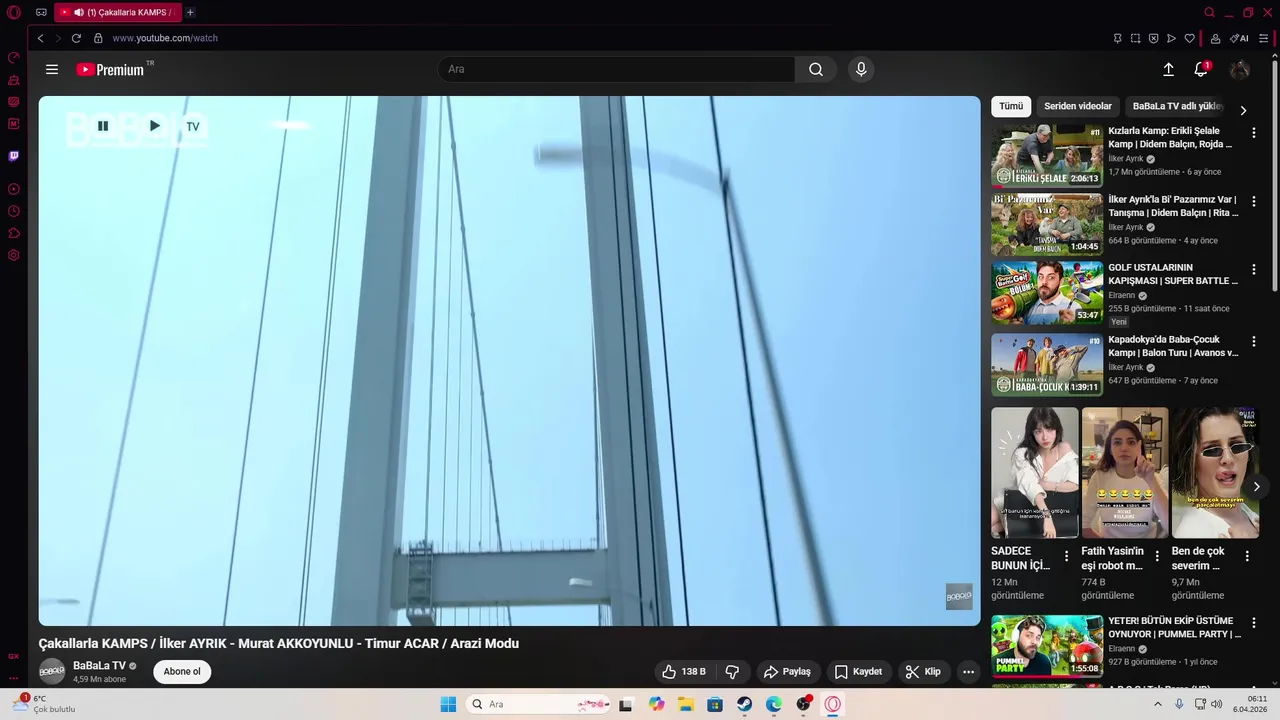Screen dimensions: 1280x720
Task: Open BaBaLa TV channel name link
Action: click(99, 666)
